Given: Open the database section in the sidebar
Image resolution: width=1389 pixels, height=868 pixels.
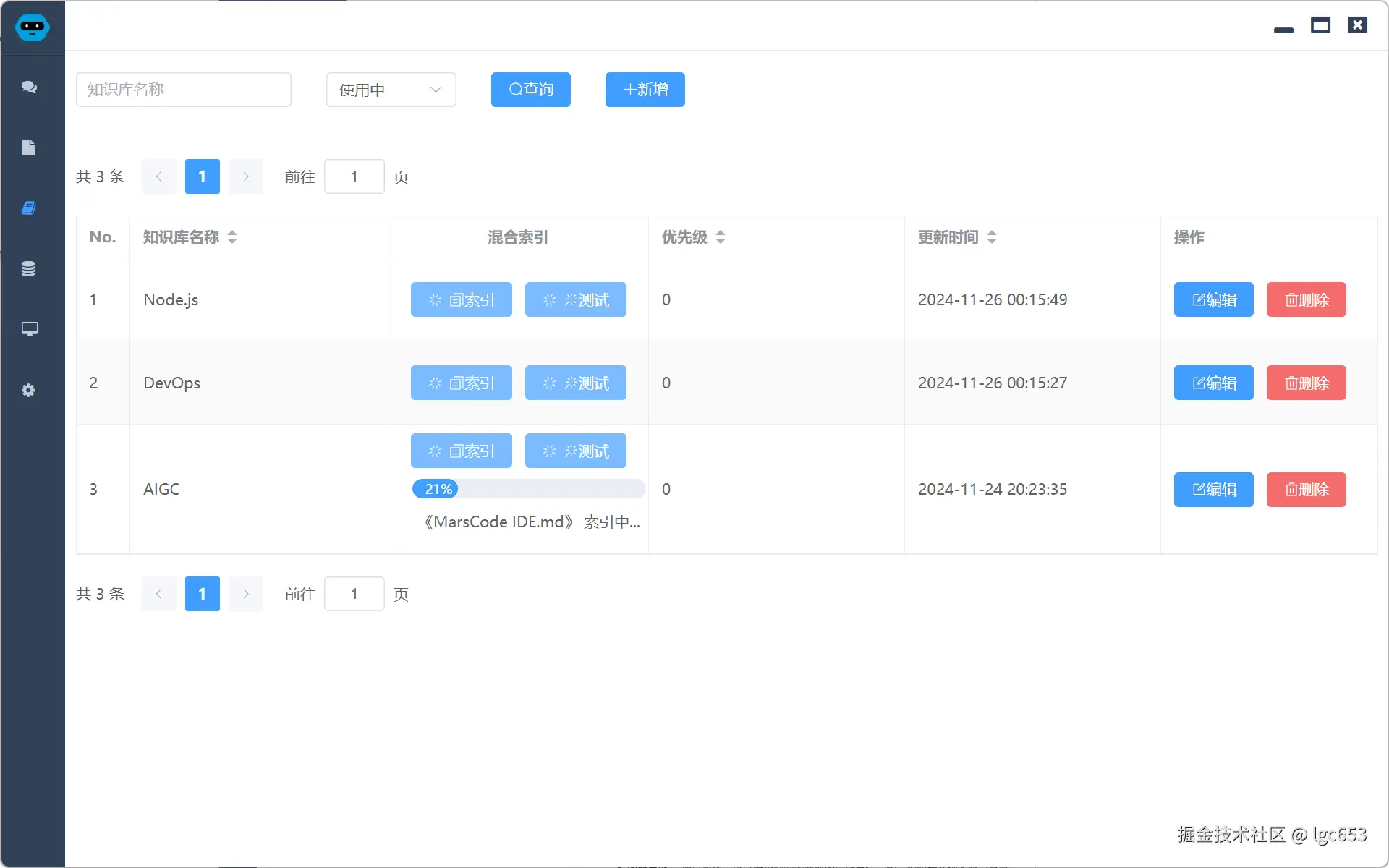Looking at the screenshot, I should (29, 268).
